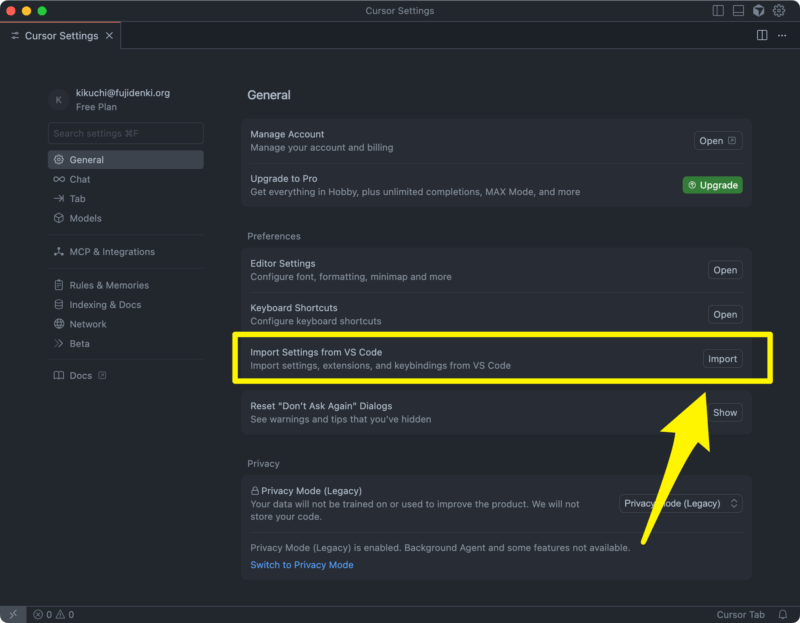The image size is (800, 623).
Task: Open more actions ellipsis in tab bar
Action: point(782,35)
